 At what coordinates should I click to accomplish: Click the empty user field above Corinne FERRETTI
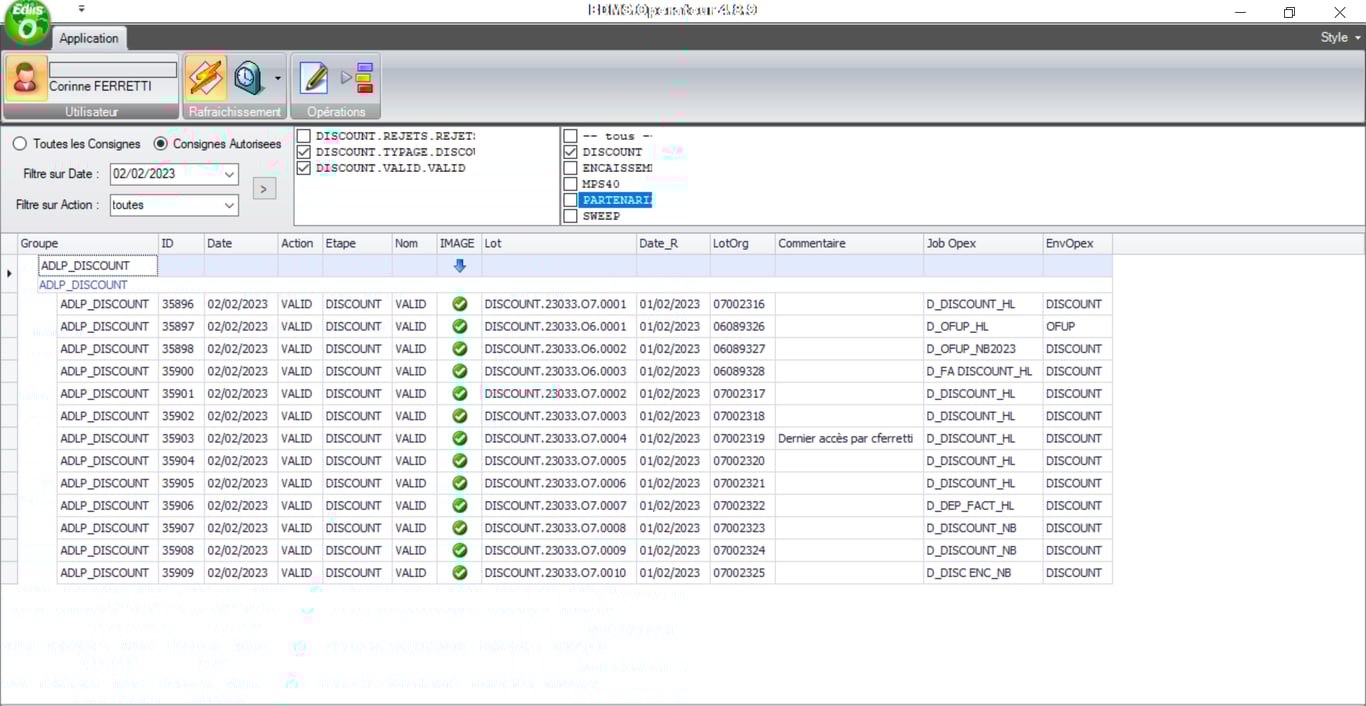coord(113,70)
